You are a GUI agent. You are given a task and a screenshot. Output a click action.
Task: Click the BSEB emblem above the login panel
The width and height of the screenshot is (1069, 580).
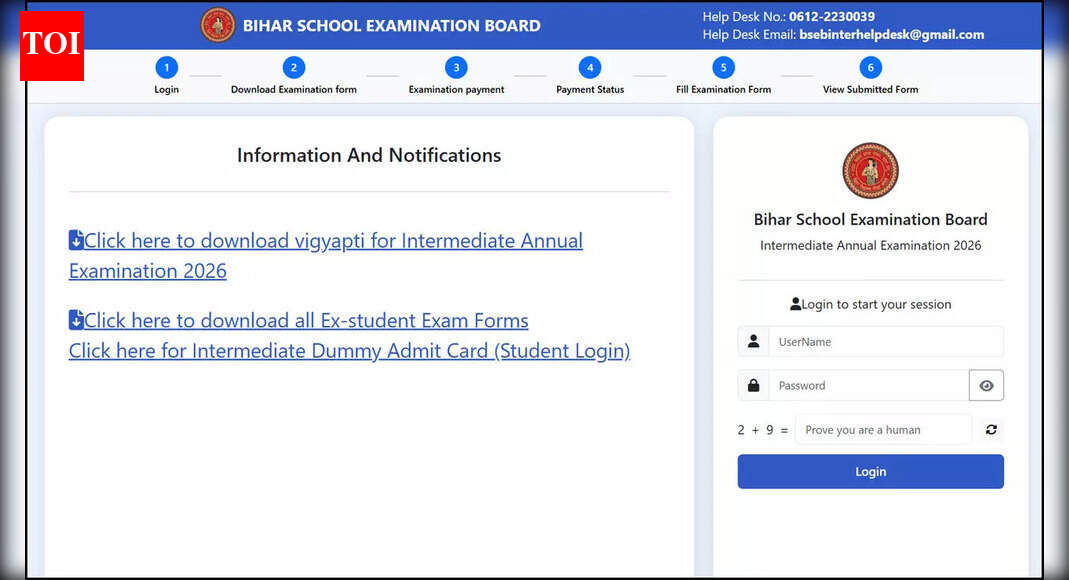point(870,170)
